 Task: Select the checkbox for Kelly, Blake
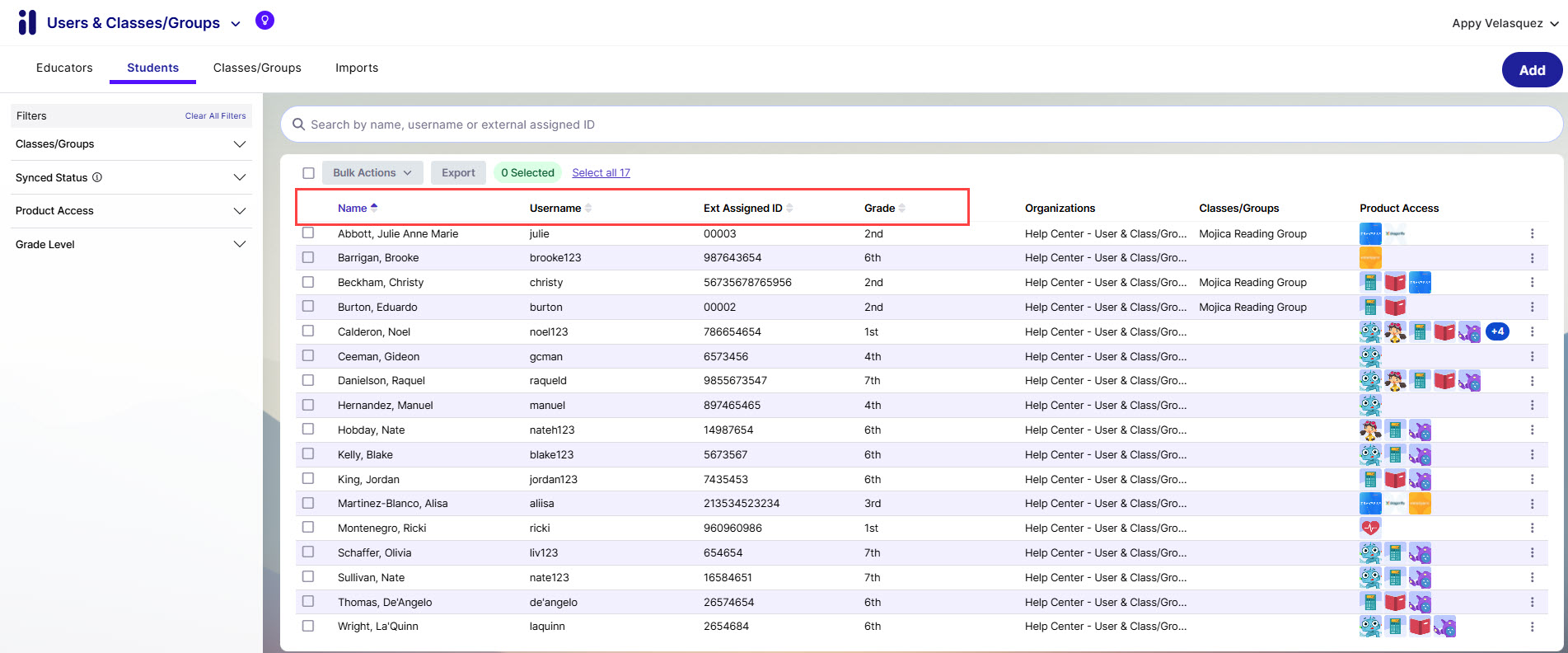point(308,454)
